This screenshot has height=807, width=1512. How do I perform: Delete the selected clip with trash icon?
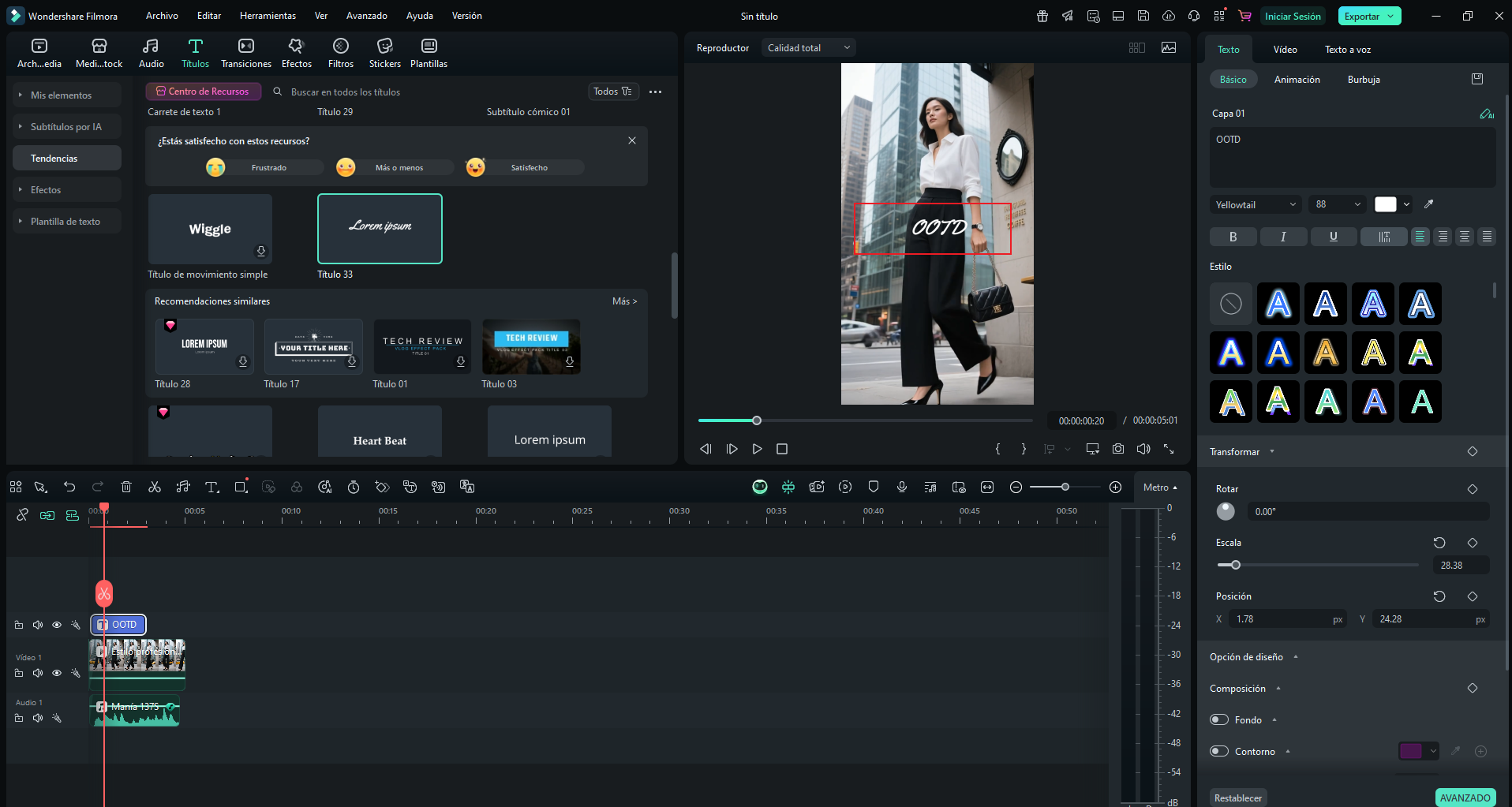126,487
